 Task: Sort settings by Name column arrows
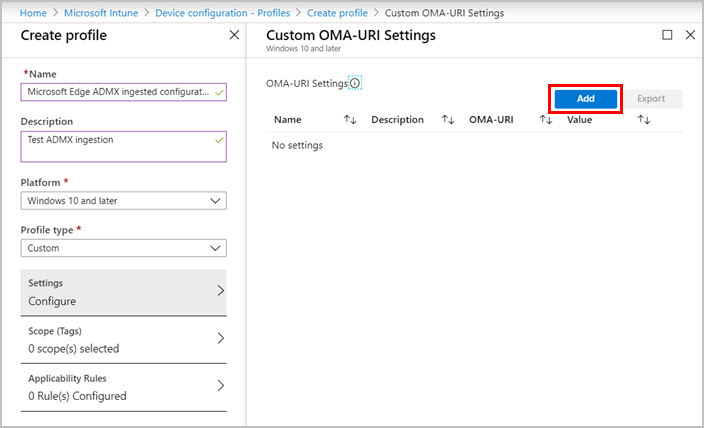pos(350,120)
